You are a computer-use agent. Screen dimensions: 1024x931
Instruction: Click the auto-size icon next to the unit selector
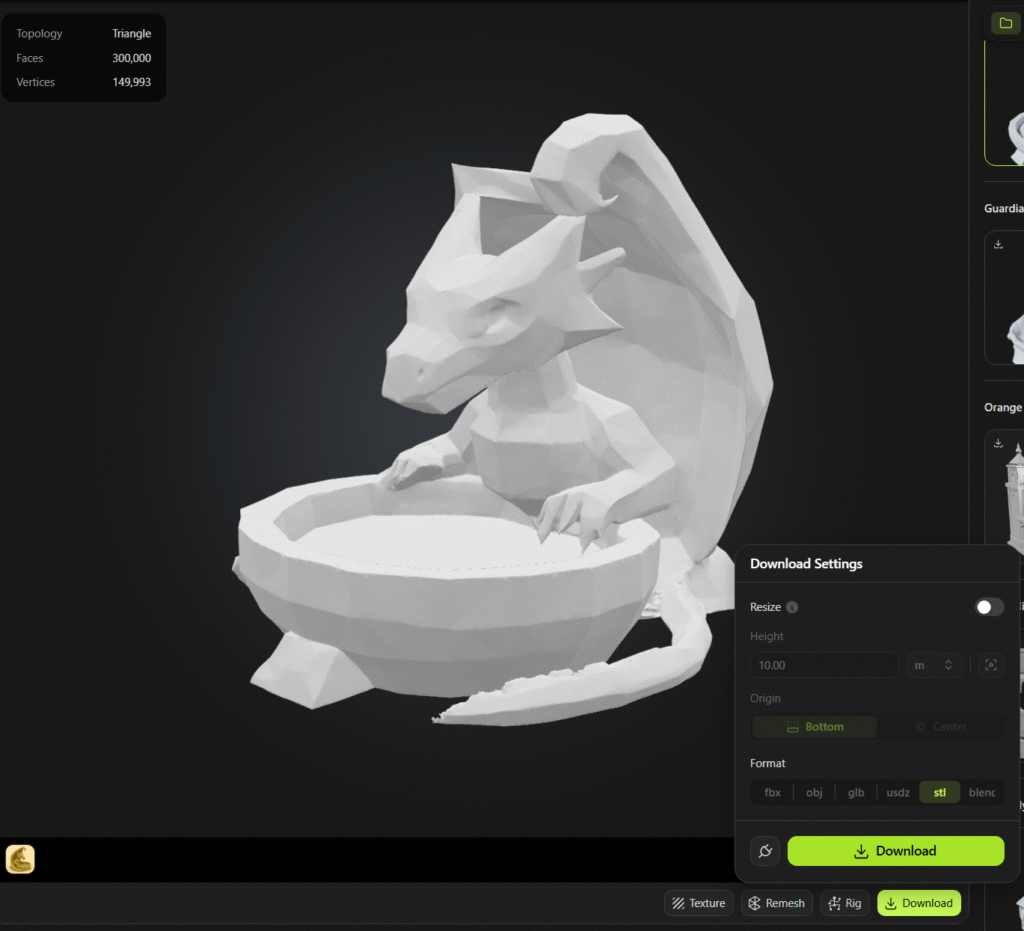click(x=990, y=665)
